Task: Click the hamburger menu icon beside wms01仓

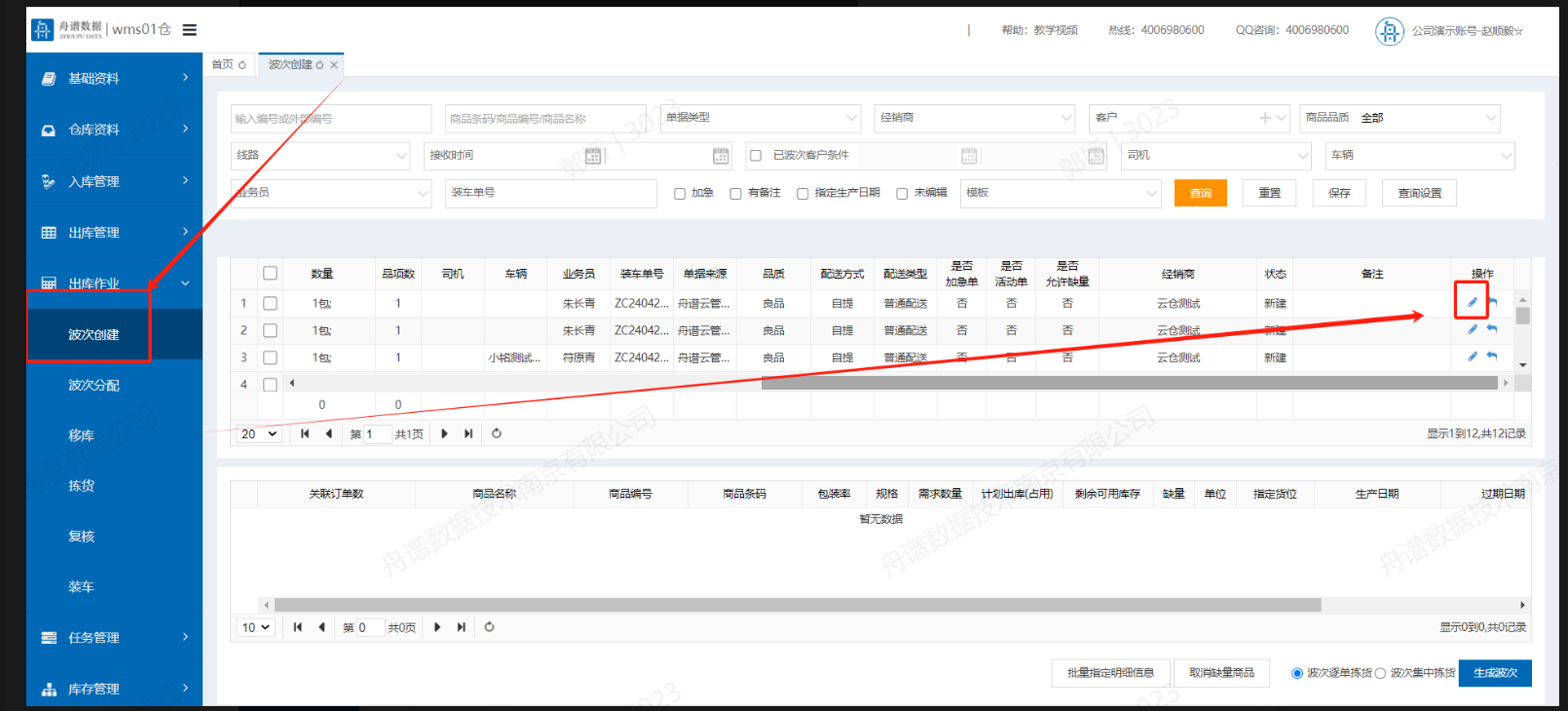Action: pyautogui.click(x=190, y=30)
